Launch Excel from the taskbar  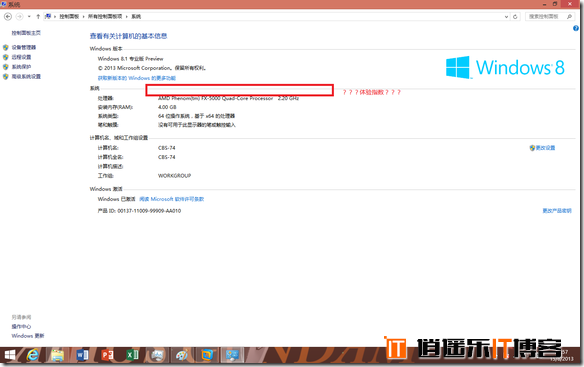point(133,355)
